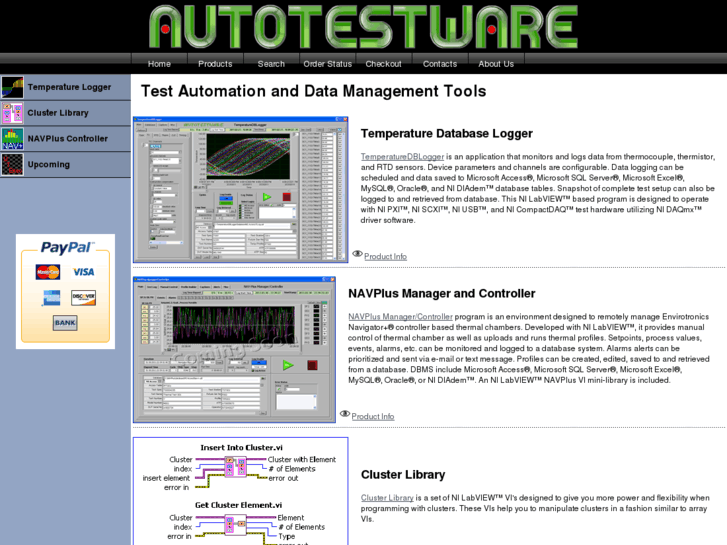Click the Upcoming sidebar icon
The width and height of the screenshot is (727, 545).
[12, 165]
